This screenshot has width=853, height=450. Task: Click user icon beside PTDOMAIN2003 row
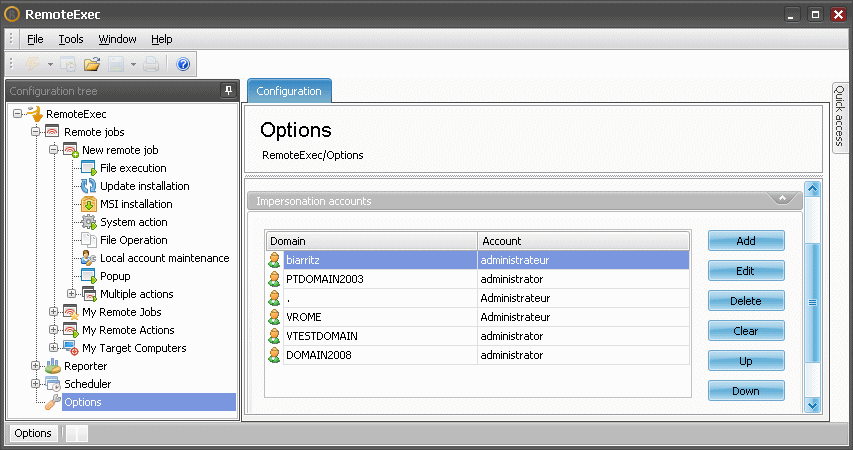[x=275, y=279]
